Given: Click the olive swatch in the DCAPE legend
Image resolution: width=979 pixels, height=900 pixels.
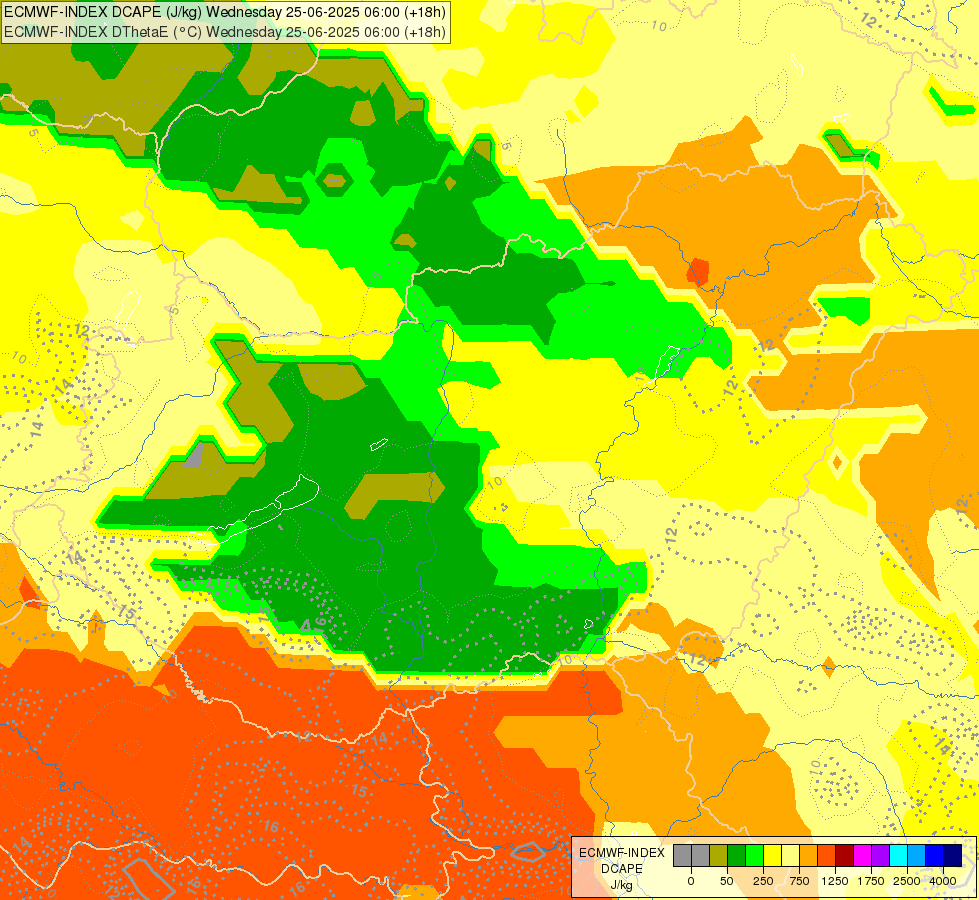Looking at the screenshot, I should click(x=719, y=856).
